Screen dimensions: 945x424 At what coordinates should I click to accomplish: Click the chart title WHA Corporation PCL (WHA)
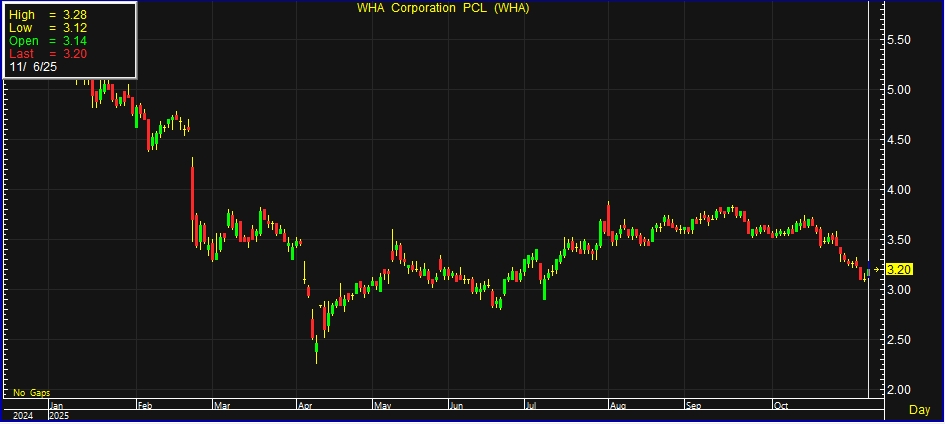click(x=443, y=8)
